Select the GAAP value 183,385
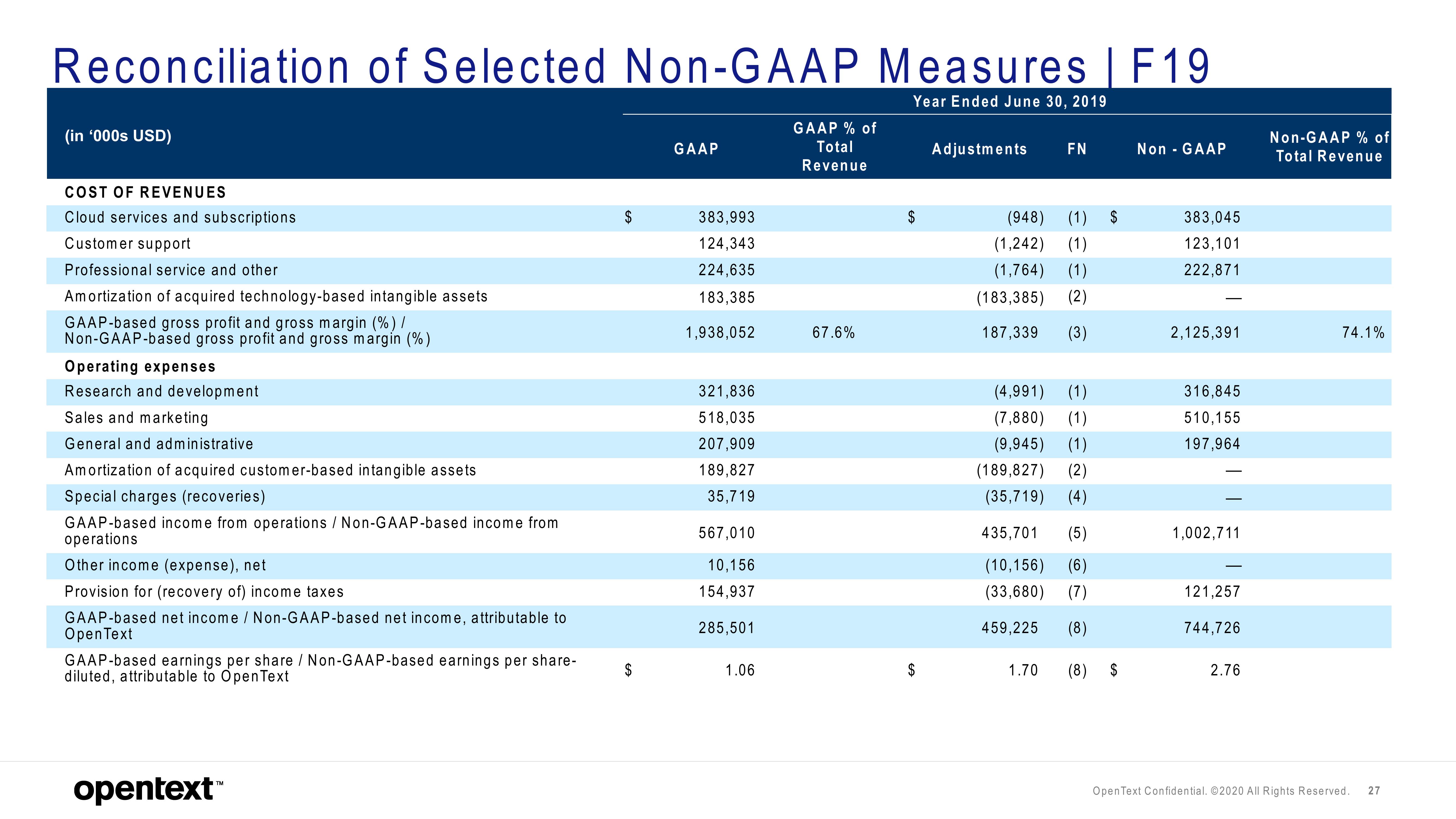Image resolution: width=1456 pixels, height=819 pixels. tap(727, 297)
